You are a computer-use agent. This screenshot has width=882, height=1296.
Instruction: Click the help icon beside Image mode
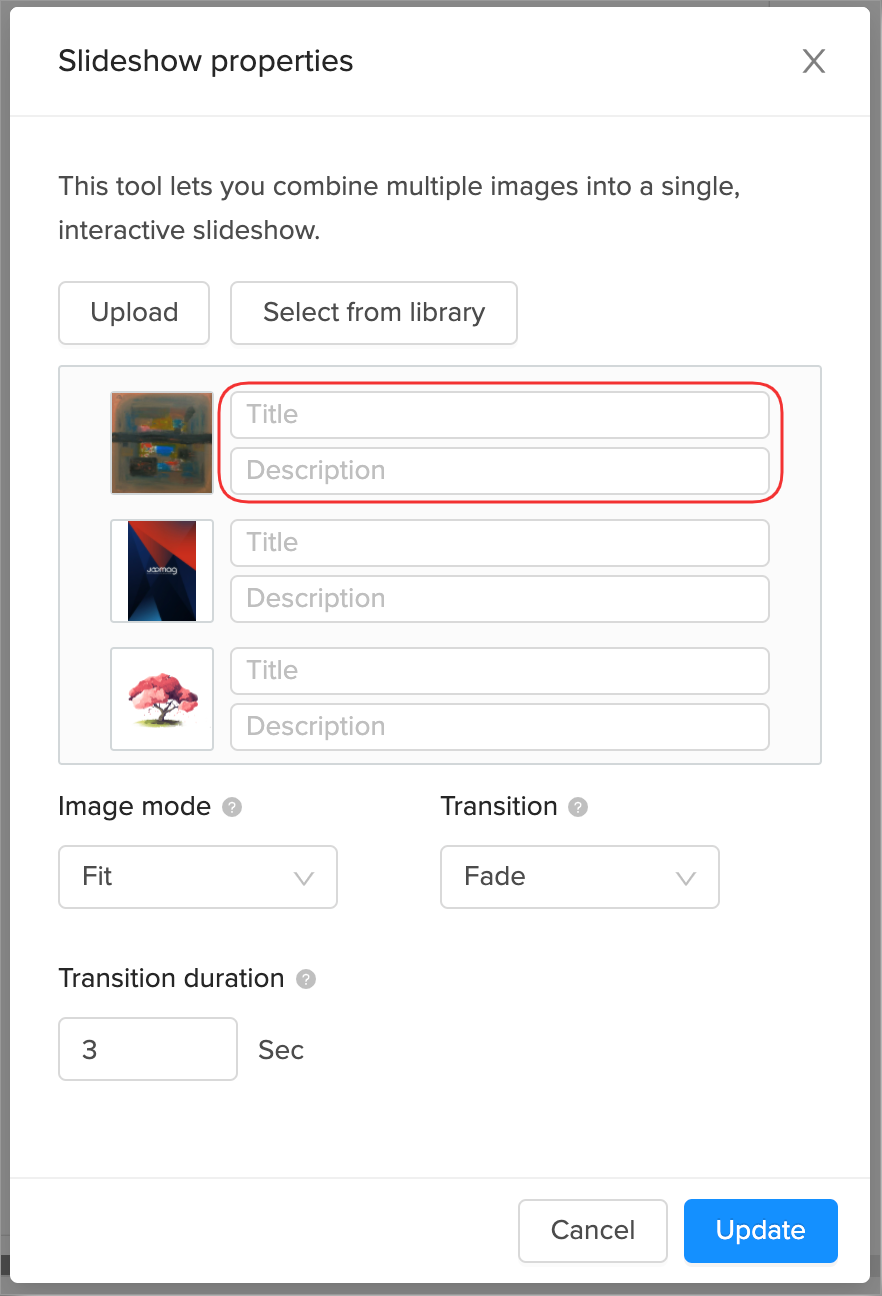tap(232, 807)
